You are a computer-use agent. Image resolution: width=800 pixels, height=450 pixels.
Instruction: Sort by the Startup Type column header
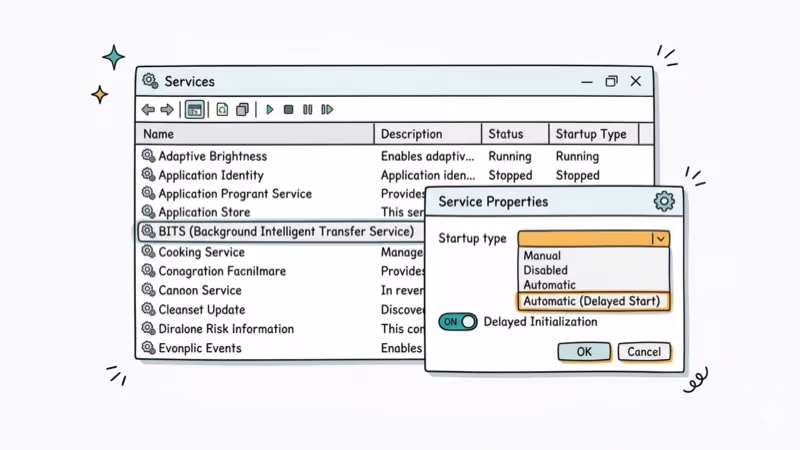click(x=593, y=134)
